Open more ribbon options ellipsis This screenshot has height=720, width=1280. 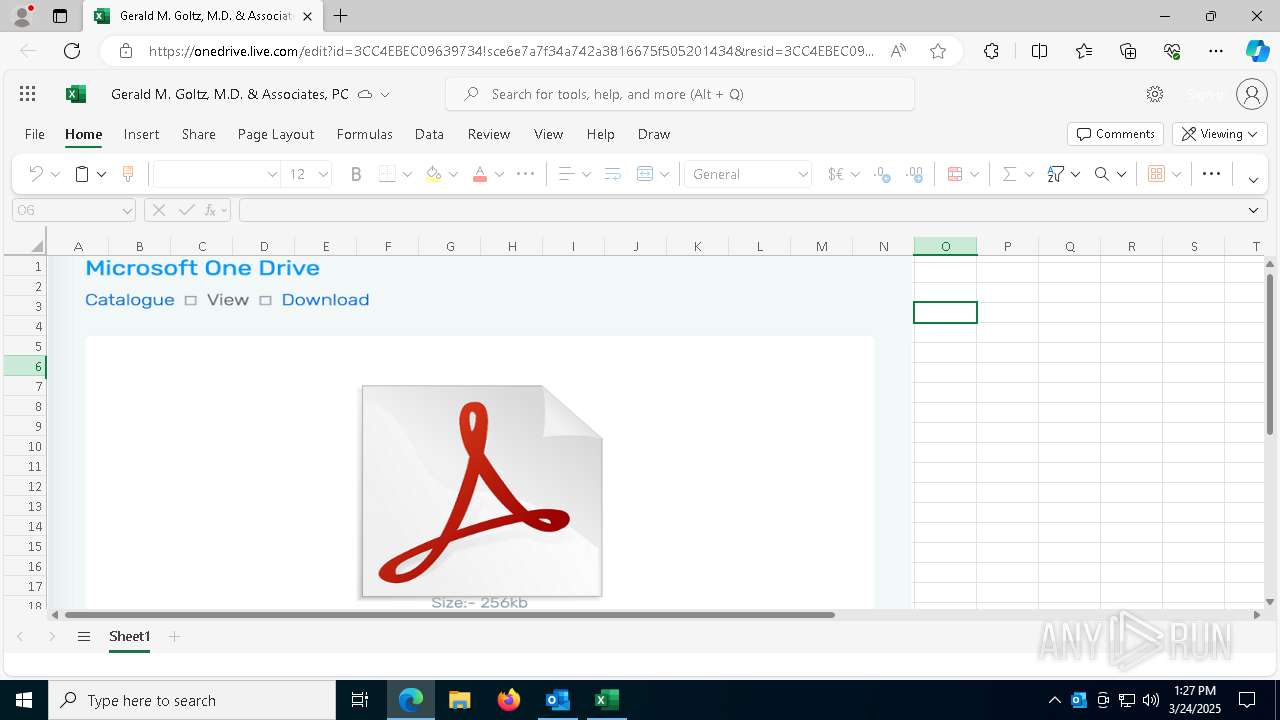click(x=1211, y=174)
